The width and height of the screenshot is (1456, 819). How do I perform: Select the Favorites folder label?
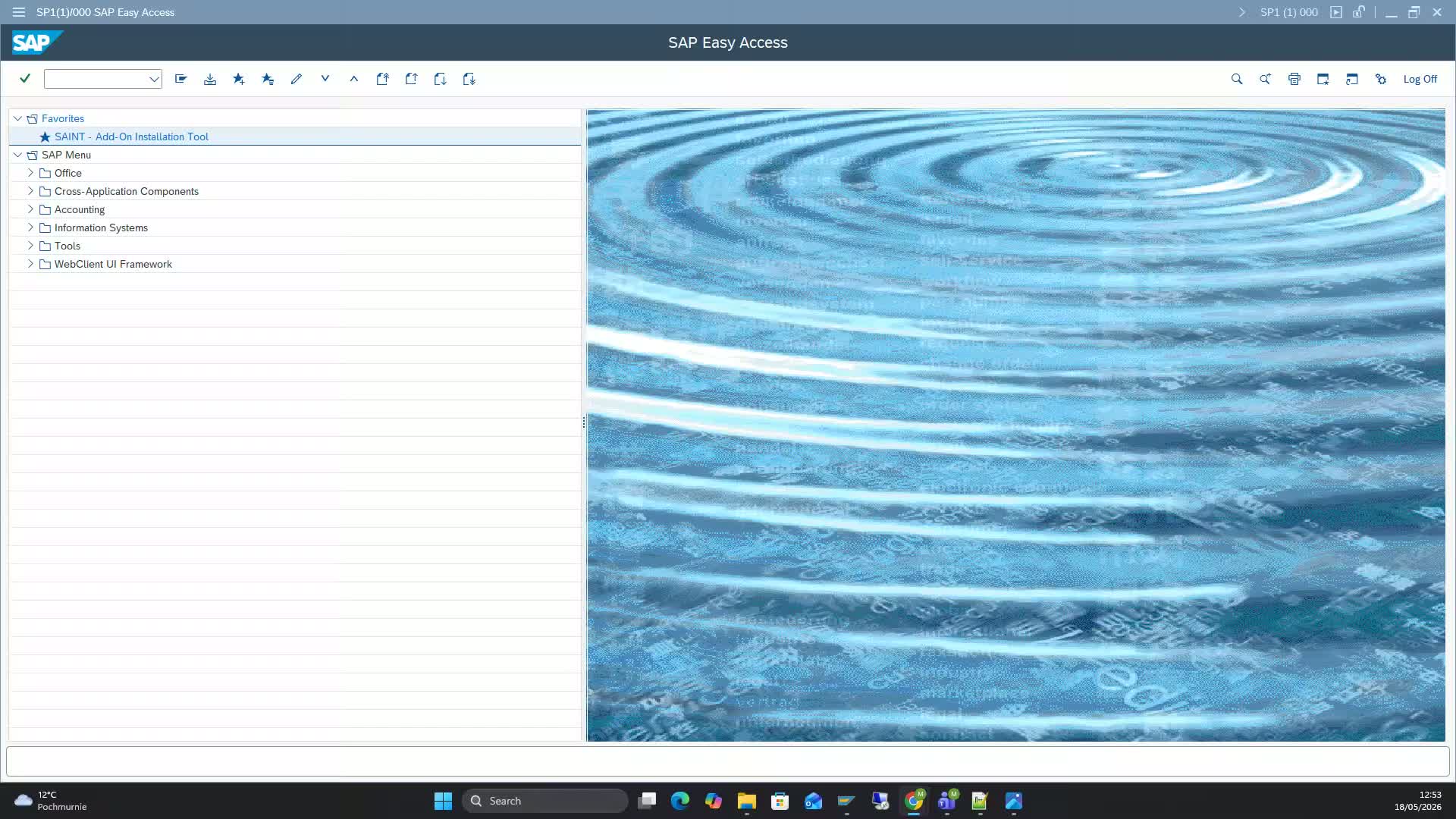click(x=63, y=118)
